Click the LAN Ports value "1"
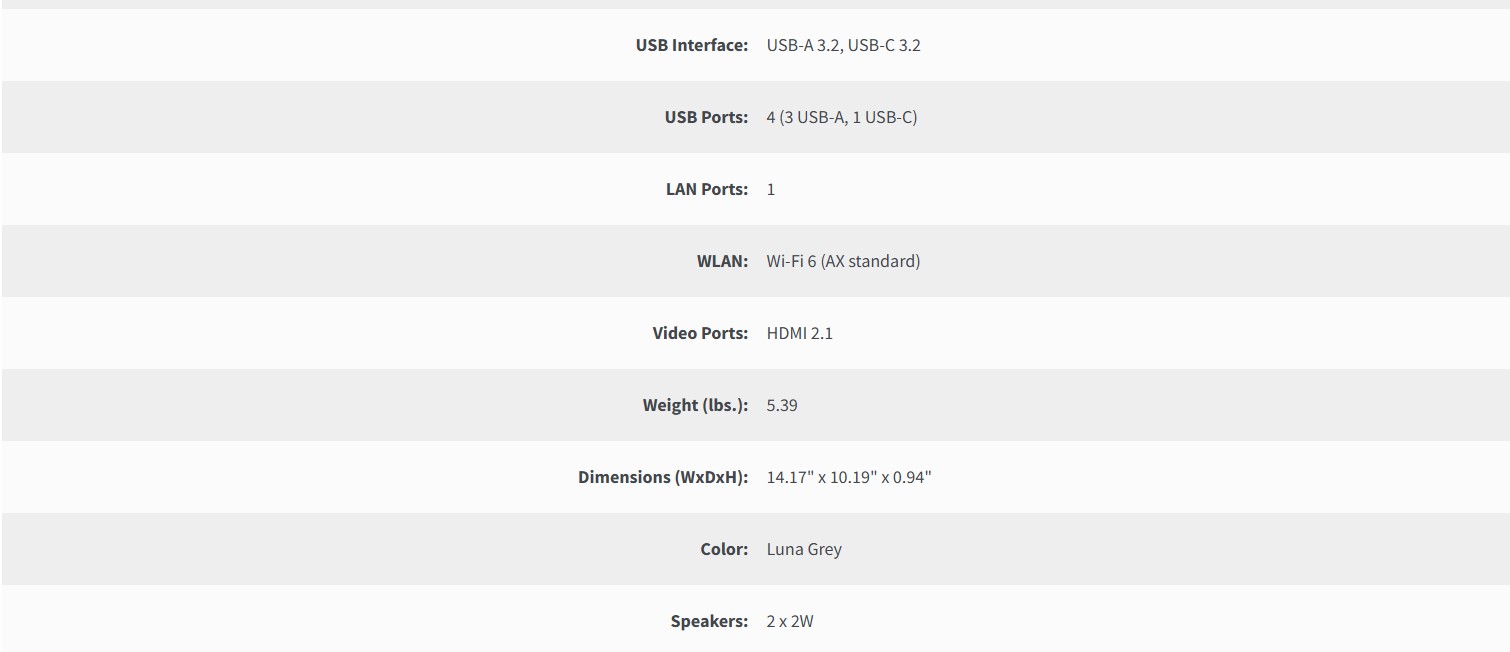This screenshot has height=652, width=1510. (x=771, y=189)
